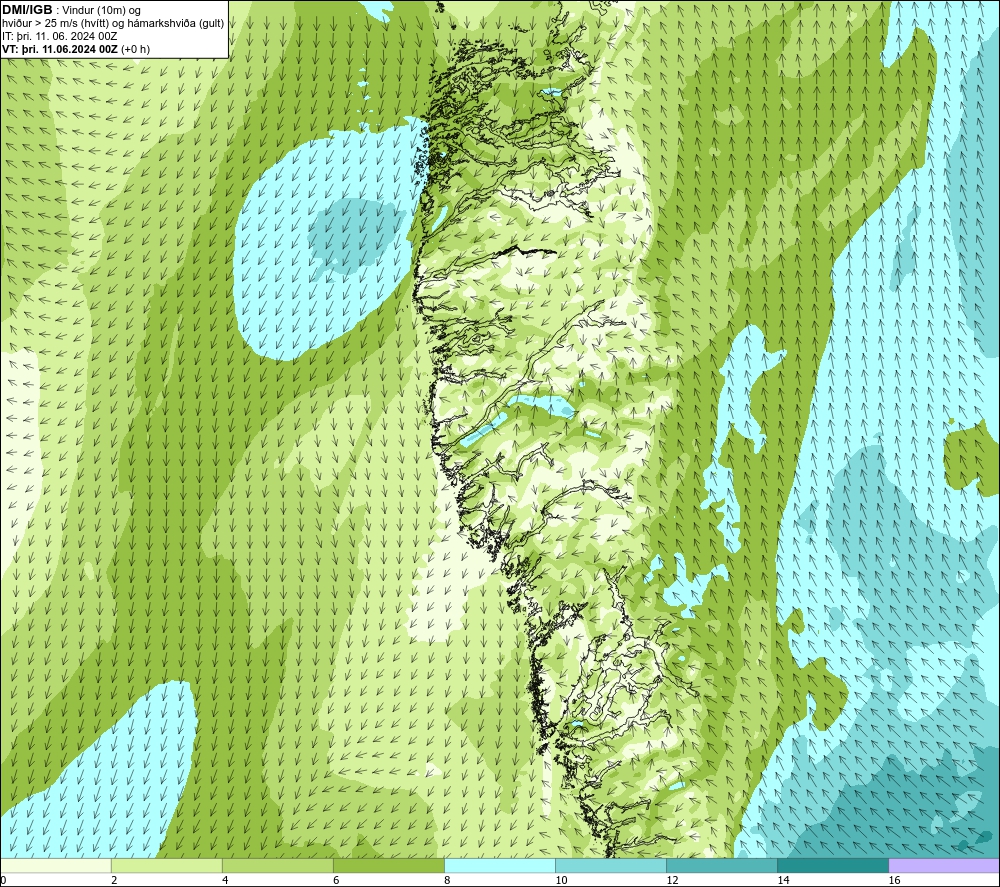Click the 2–4 m/s light green legend swatch
Screen dimensions: 1000x887
pos(166,865)
